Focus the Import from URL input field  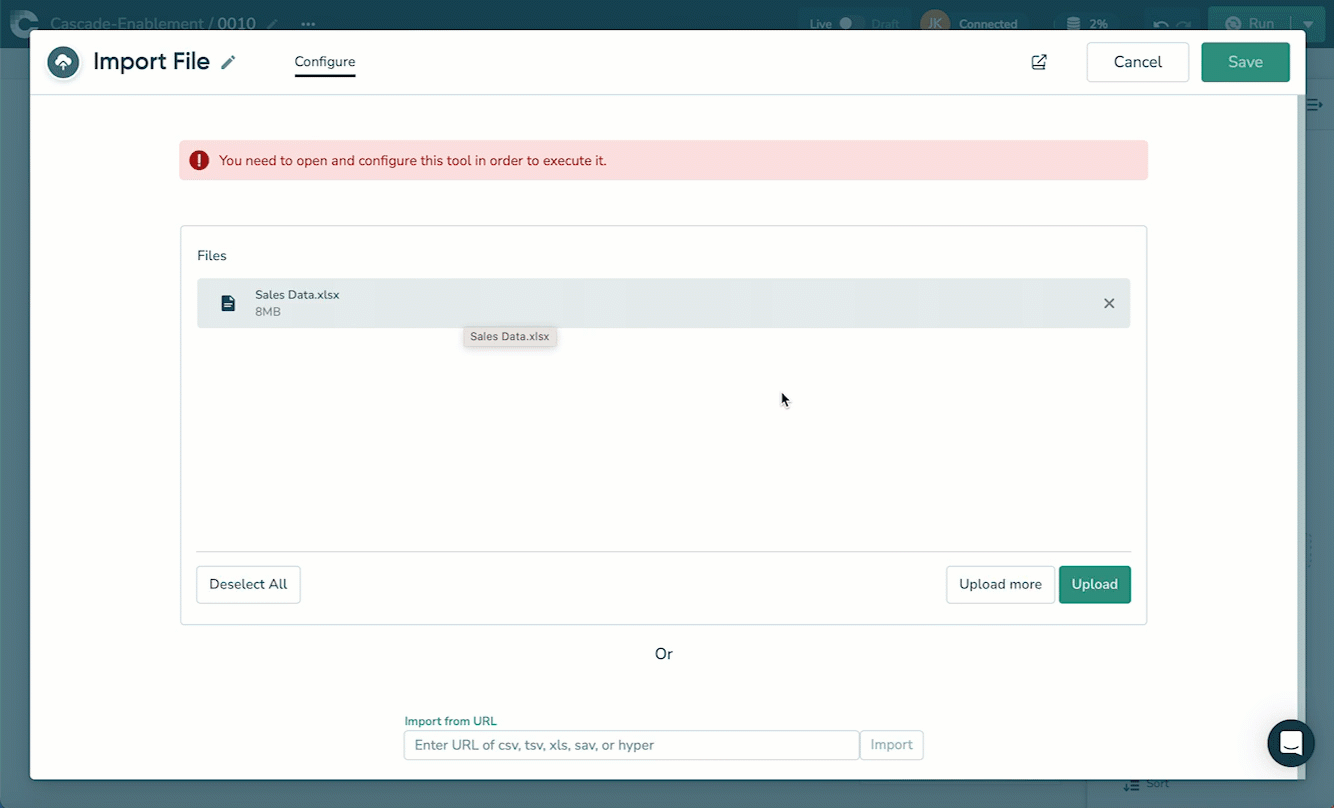pos(631,745)
